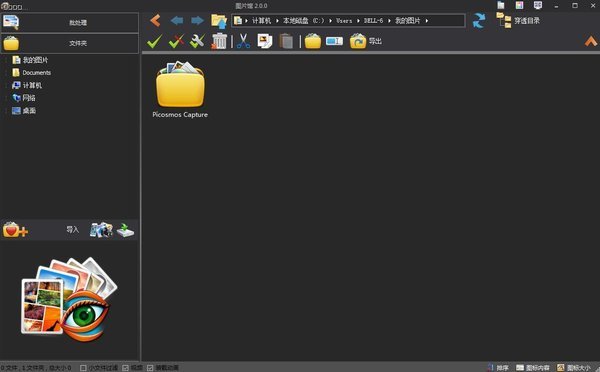600x372 pixels.
Task: Click the app logo icon in title bar
Action: pos(5,6)
